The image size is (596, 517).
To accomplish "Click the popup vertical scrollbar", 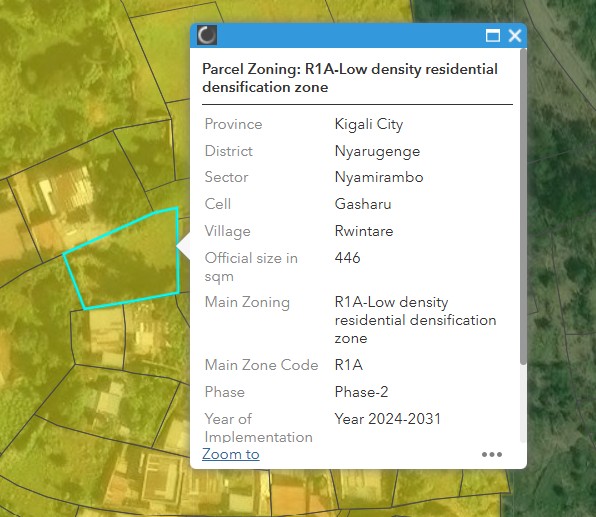I will (x=523, y=207).
